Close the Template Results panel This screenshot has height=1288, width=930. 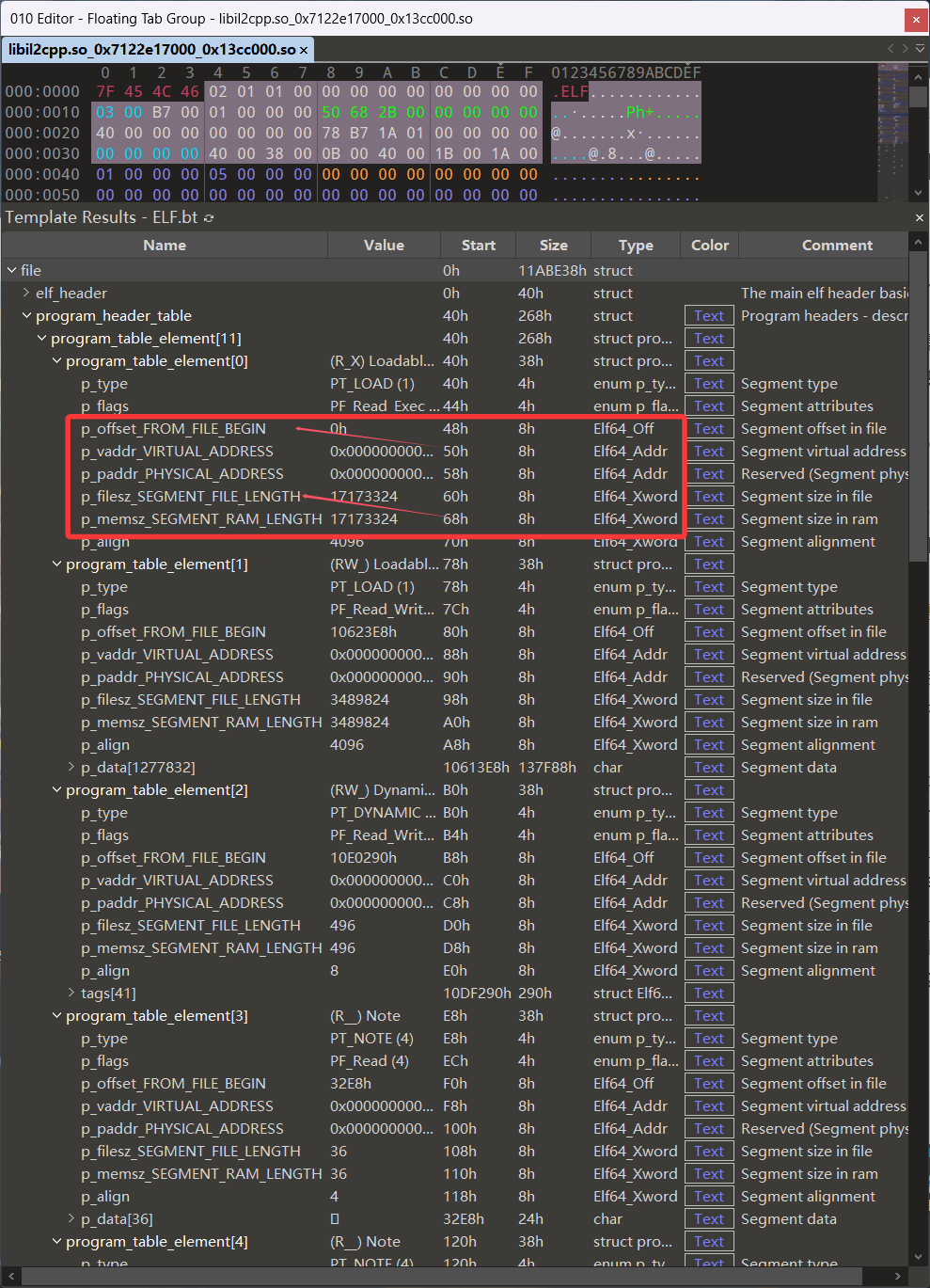pyautogui.click(x=920, y=217)
